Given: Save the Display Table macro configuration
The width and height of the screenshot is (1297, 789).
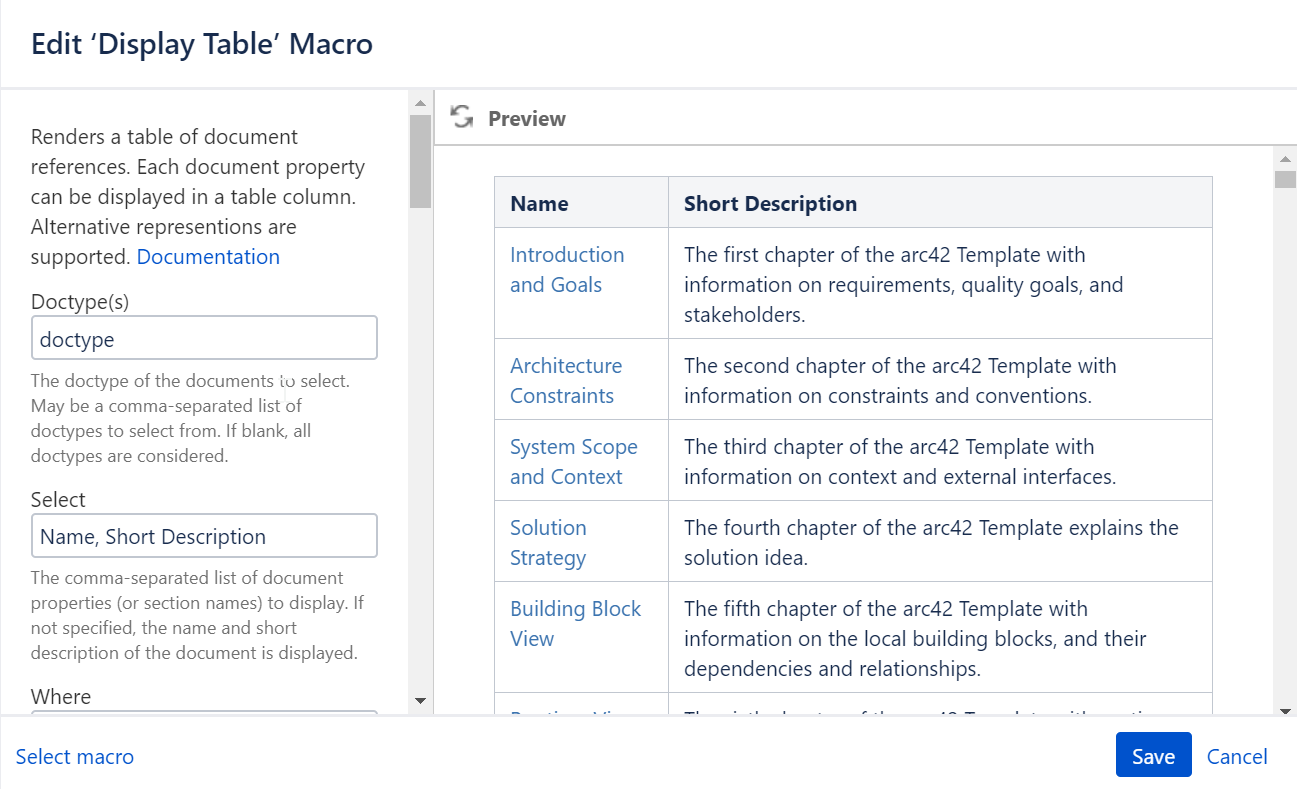Looking at the screenshot, I should [x=1153, y=755].
